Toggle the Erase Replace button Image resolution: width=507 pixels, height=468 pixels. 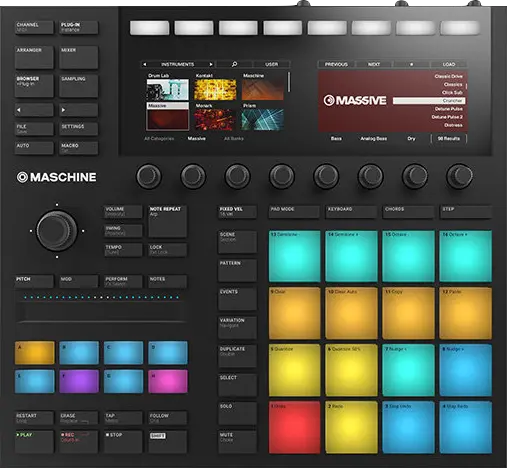coord(79,418)
